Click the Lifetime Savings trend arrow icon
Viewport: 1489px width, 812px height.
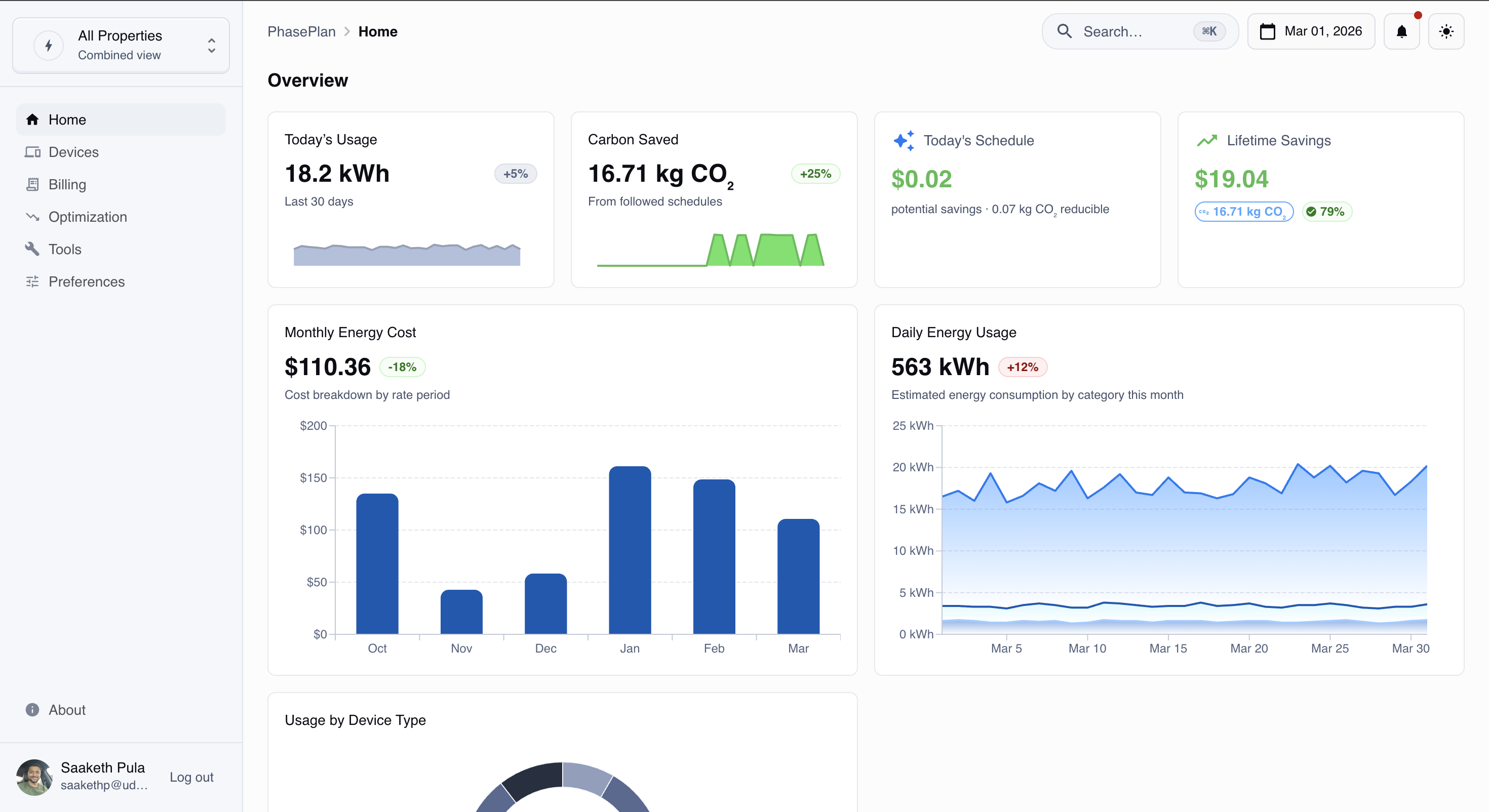coord(1207,140)
